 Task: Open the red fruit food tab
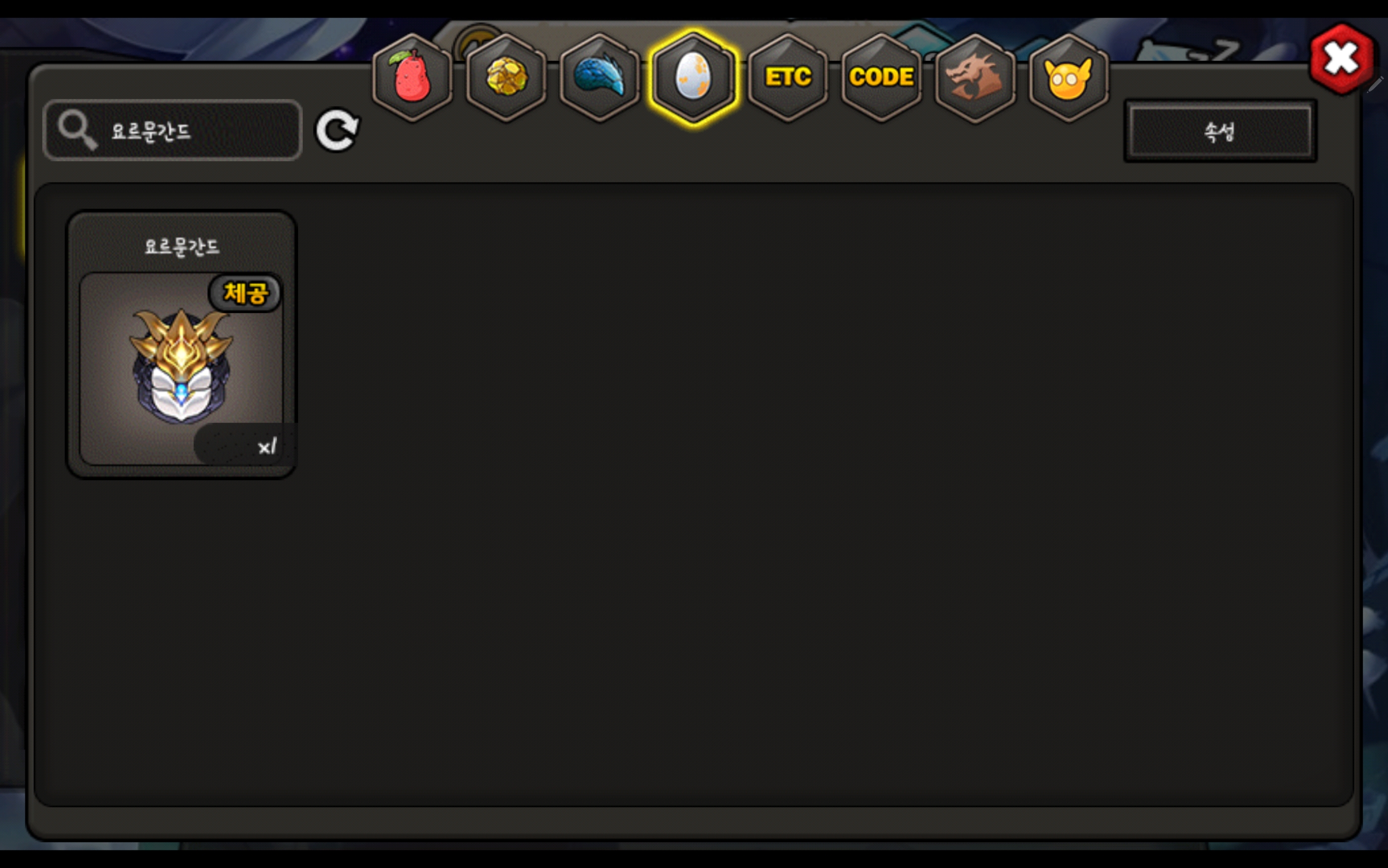point(412,77)
